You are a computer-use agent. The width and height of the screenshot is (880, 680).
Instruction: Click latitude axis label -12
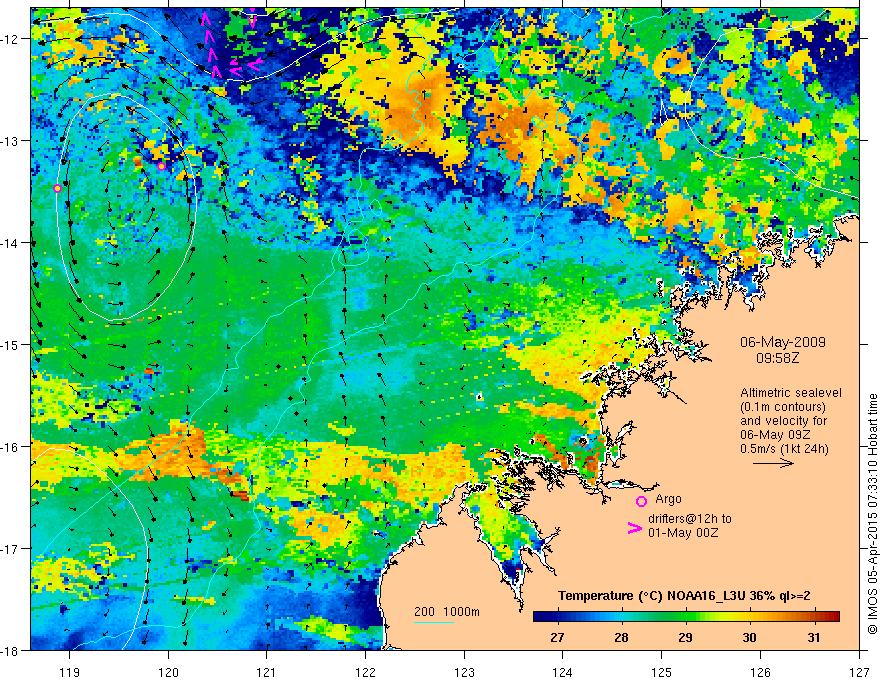(11, 39)
